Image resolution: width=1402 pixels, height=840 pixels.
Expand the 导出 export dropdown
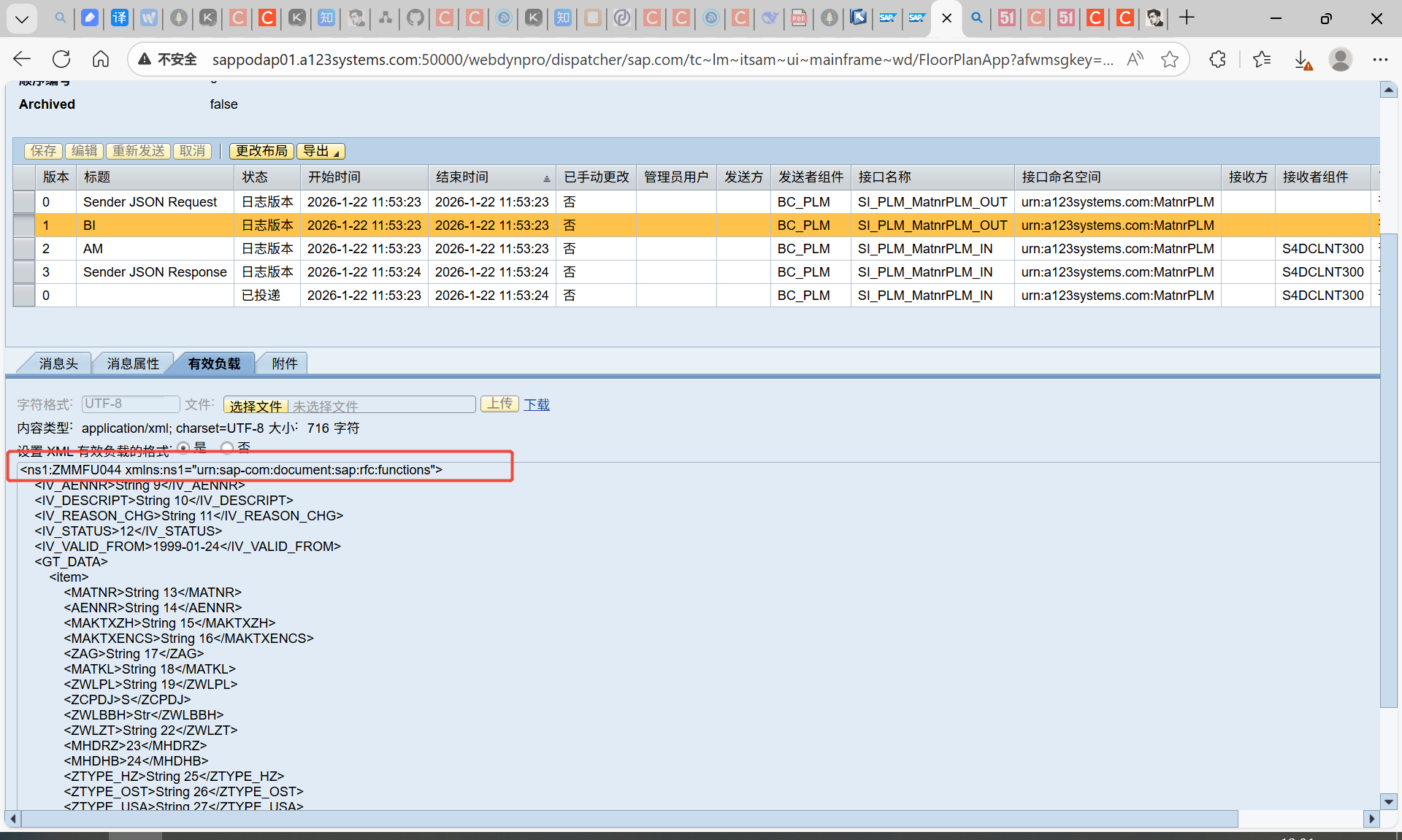pyautogui.click(x=321, y=151)
